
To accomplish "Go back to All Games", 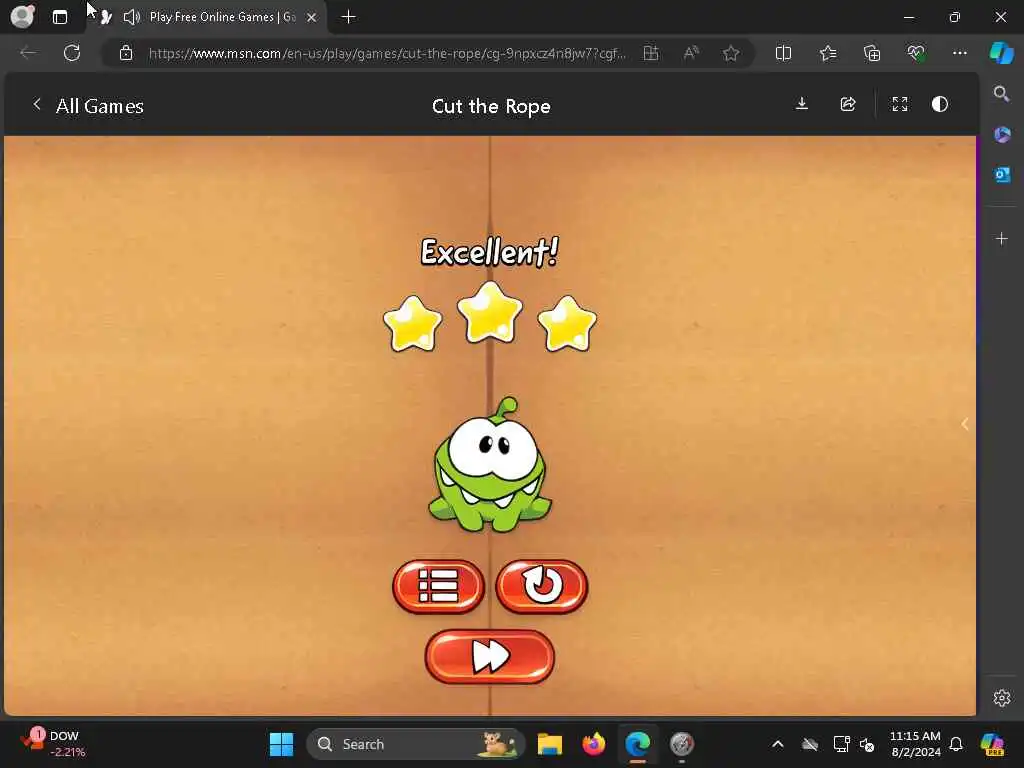I will point(88,106).
